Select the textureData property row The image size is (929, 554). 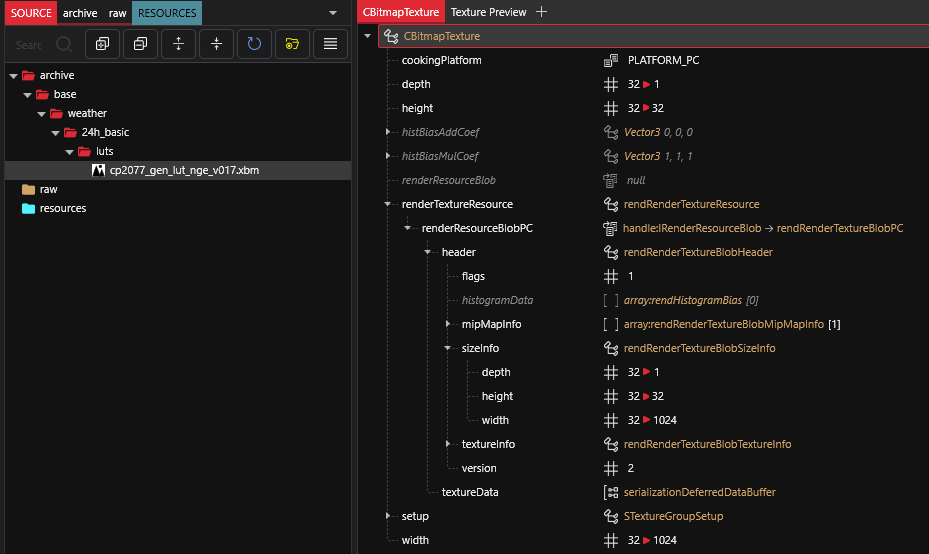click(x=470, y=492)
